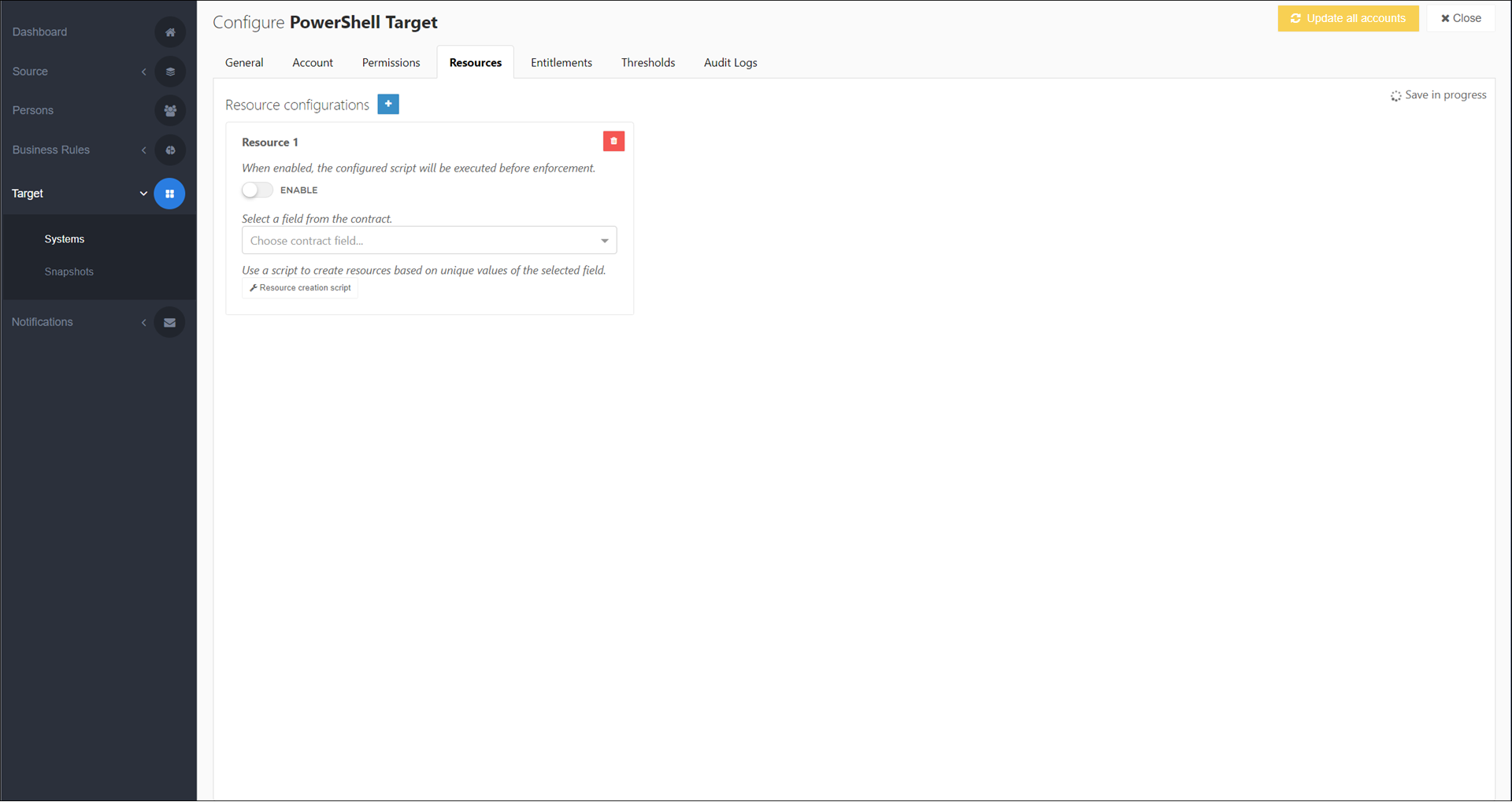Click the Resource configurations heading
This screenshot has height=802, width=1512.
pos(297,105)
